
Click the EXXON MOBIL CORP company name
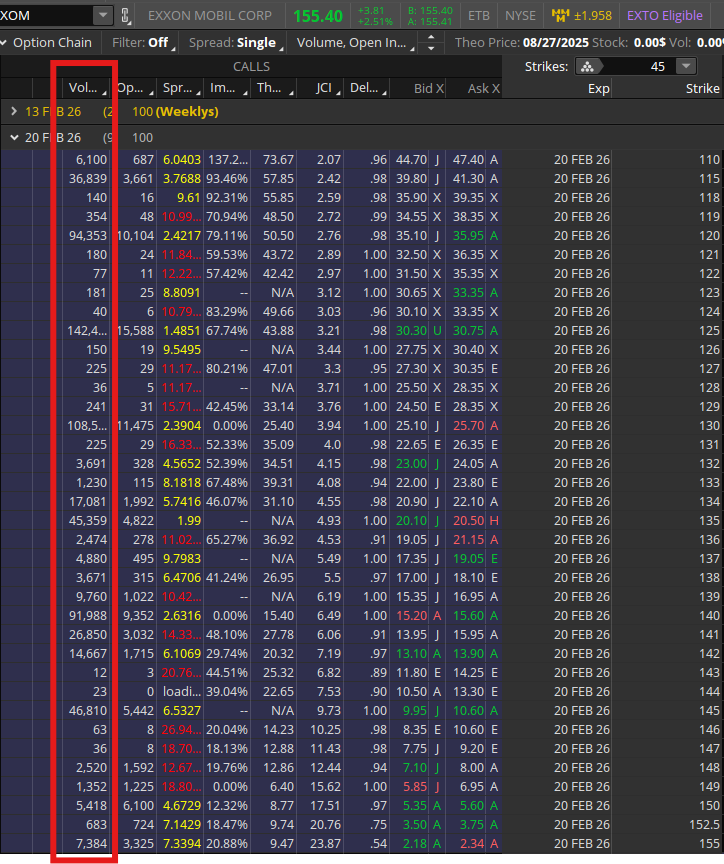click(x=210, y=15)
